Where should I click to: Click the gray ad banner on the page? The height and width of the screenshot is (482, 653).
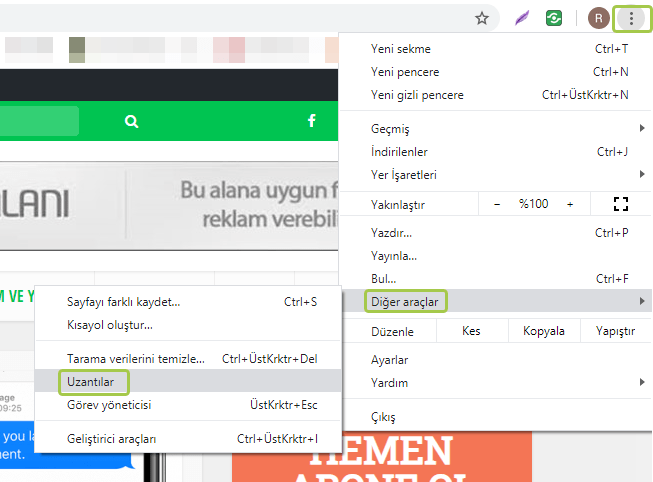169,206
